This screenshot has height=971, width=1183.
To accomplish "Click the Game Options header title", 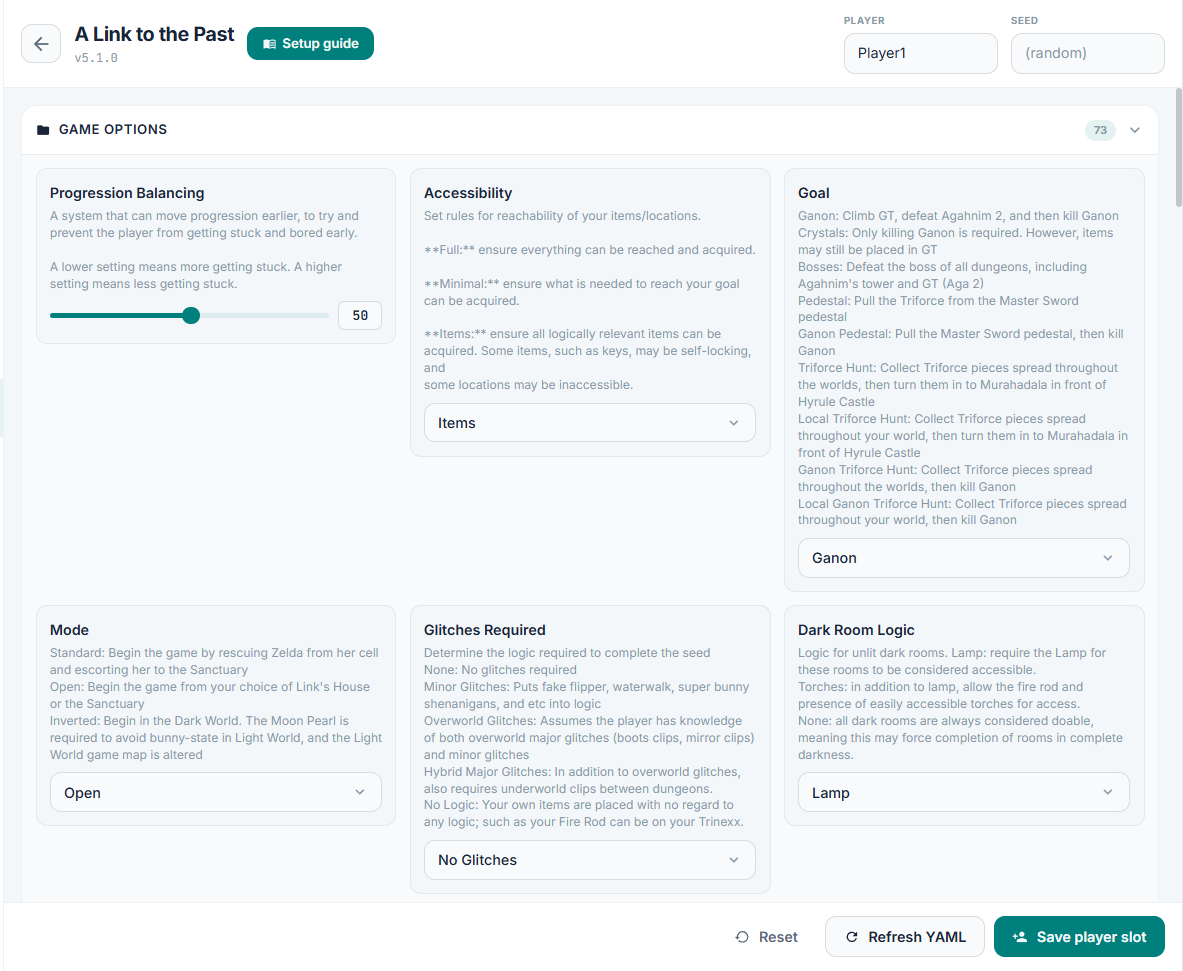I will click(113, 130).
